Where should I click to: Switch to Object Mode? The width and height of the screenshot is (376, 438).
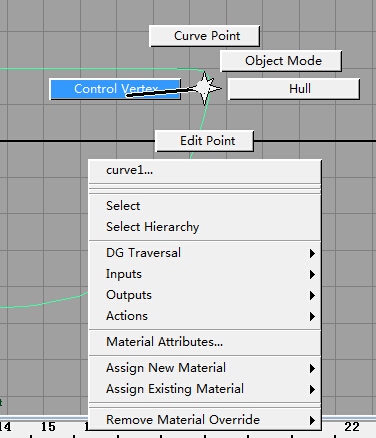281,61
